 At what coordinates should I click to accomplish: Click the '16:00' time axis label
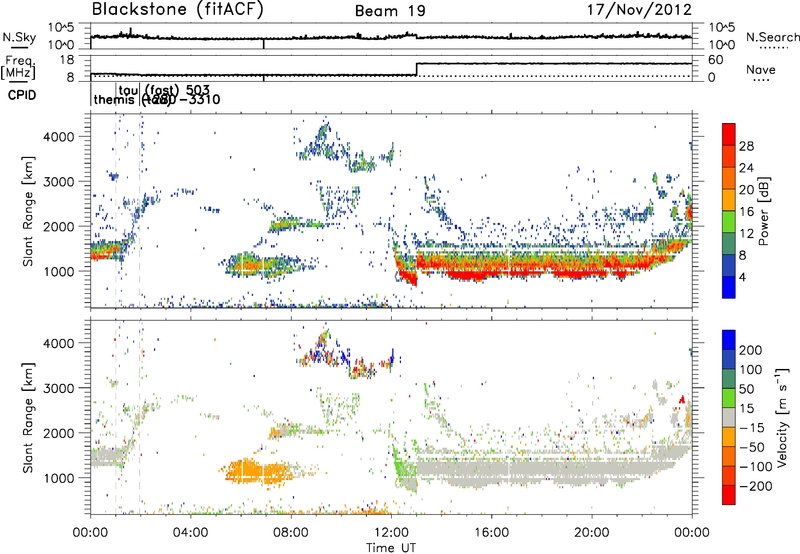coord(491,533)
